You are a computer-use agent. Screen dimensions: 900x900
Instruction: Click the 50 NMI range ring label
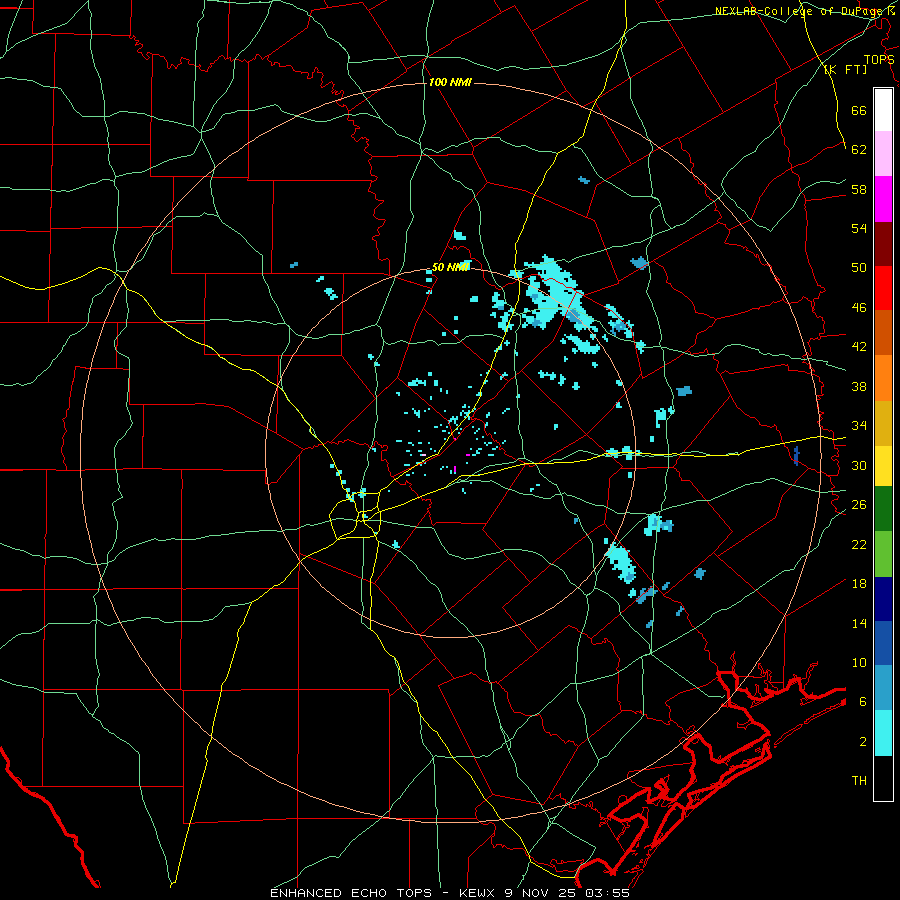(451, 267)
